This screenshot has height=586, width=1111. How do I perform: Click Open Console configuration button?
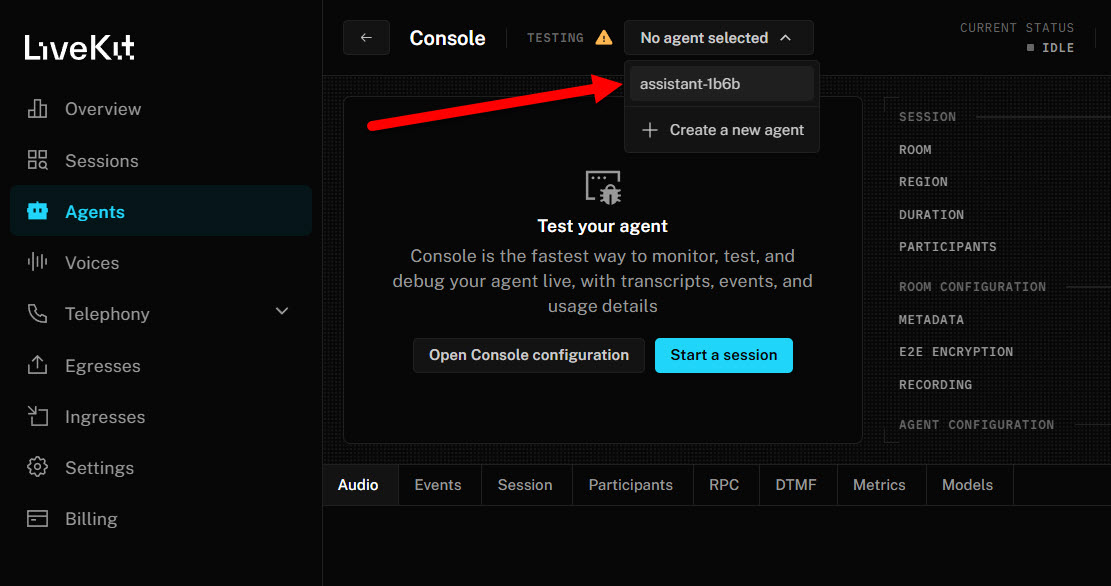[x=529, y=355]
